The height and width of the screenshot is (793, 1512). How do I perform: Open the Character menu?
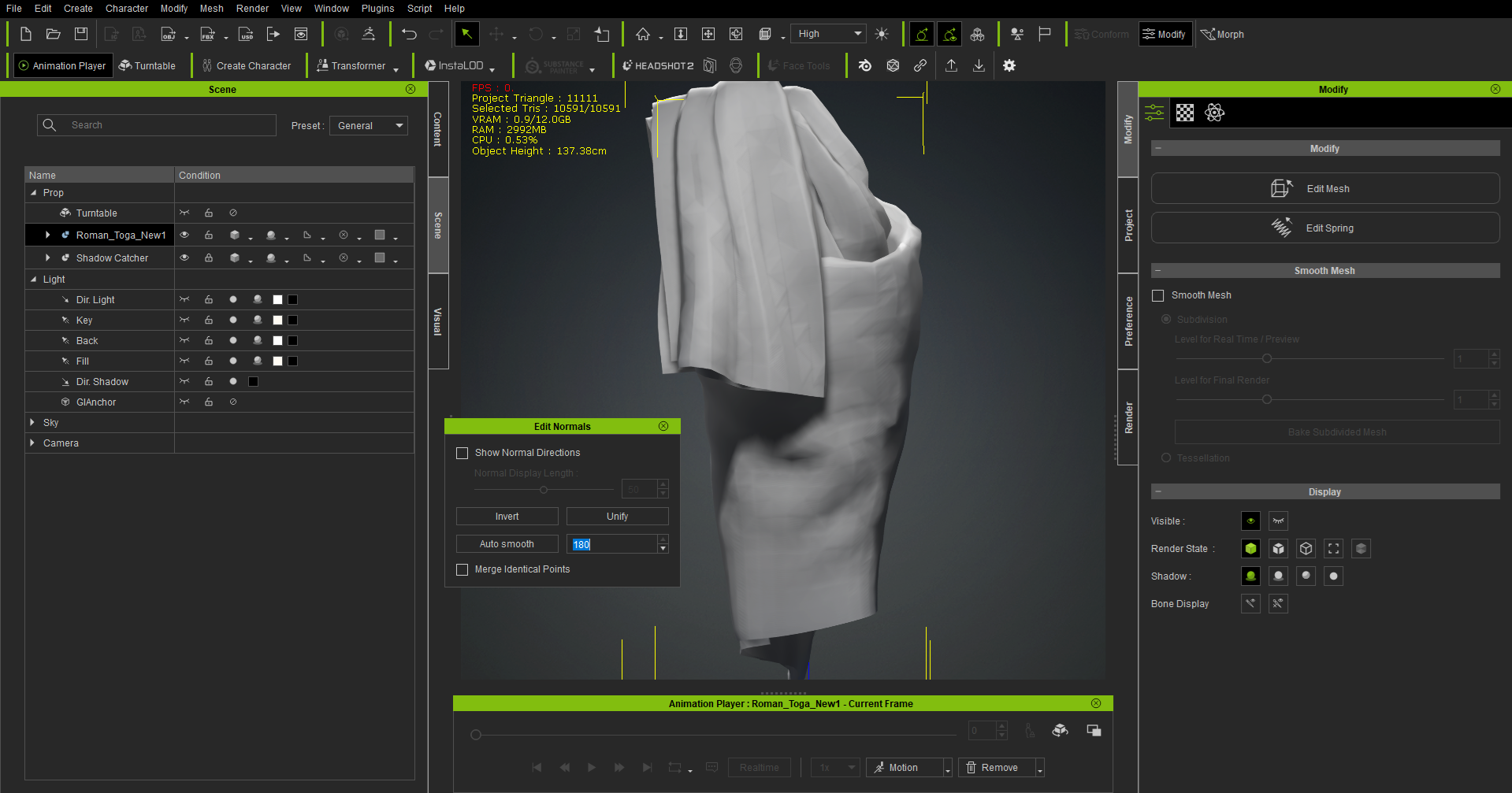(x=127, y=9)
